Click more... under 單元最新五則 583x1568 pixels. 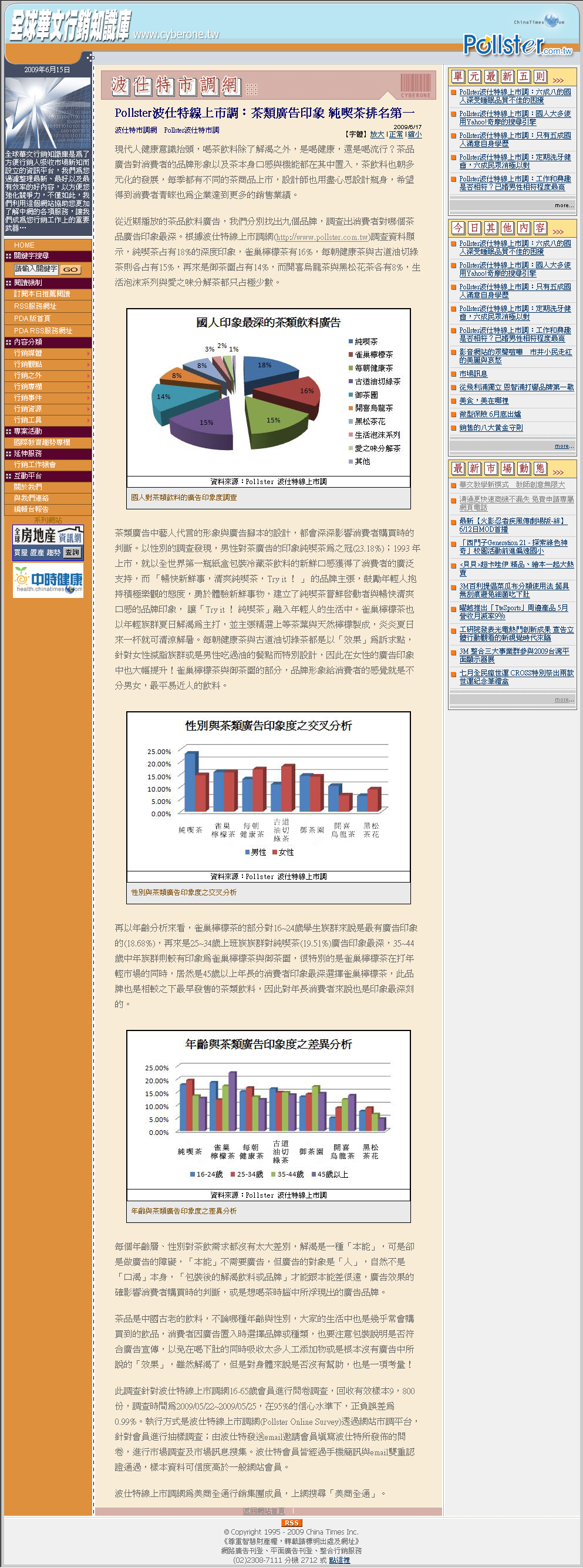pos(564,205)
